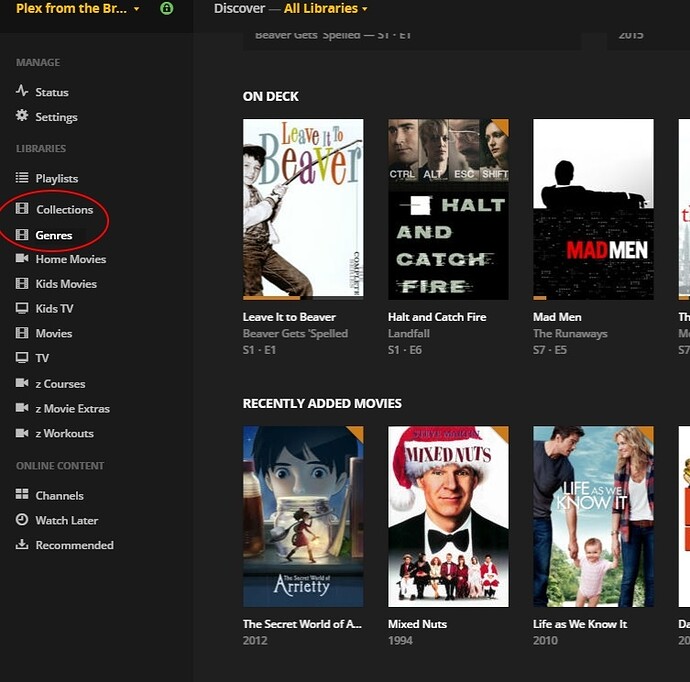Select the Genres library
The height and width of the screenshot is (682, 690).
click(54, 235)
